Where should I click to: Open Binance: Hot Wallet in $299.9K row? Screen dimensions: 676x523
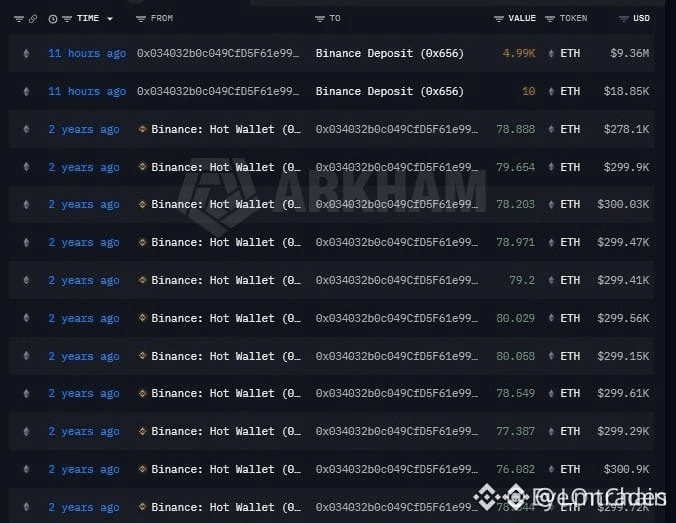click(x=226, y=167)
